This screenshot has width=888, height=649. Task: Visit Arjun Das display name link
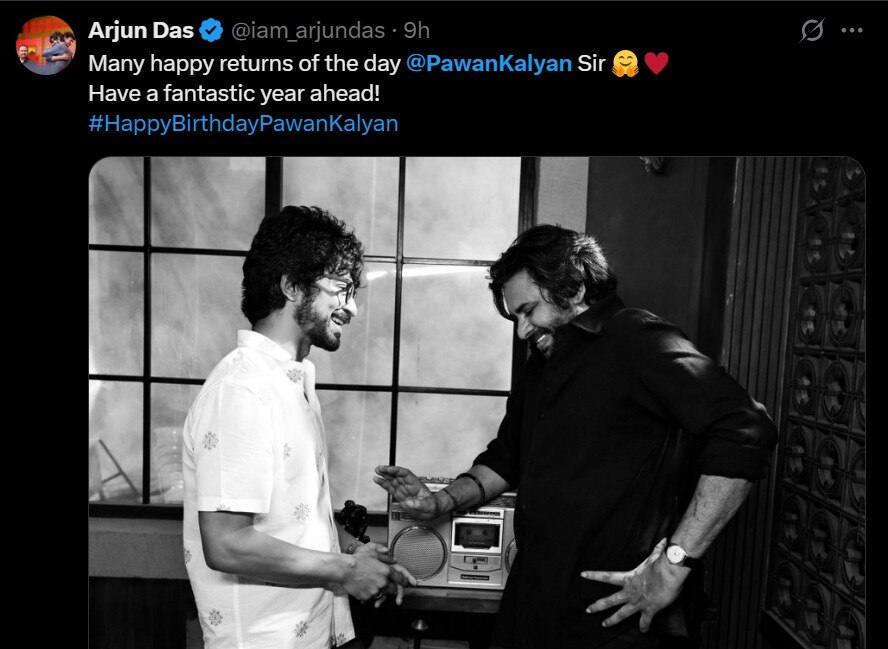point(141,31)
